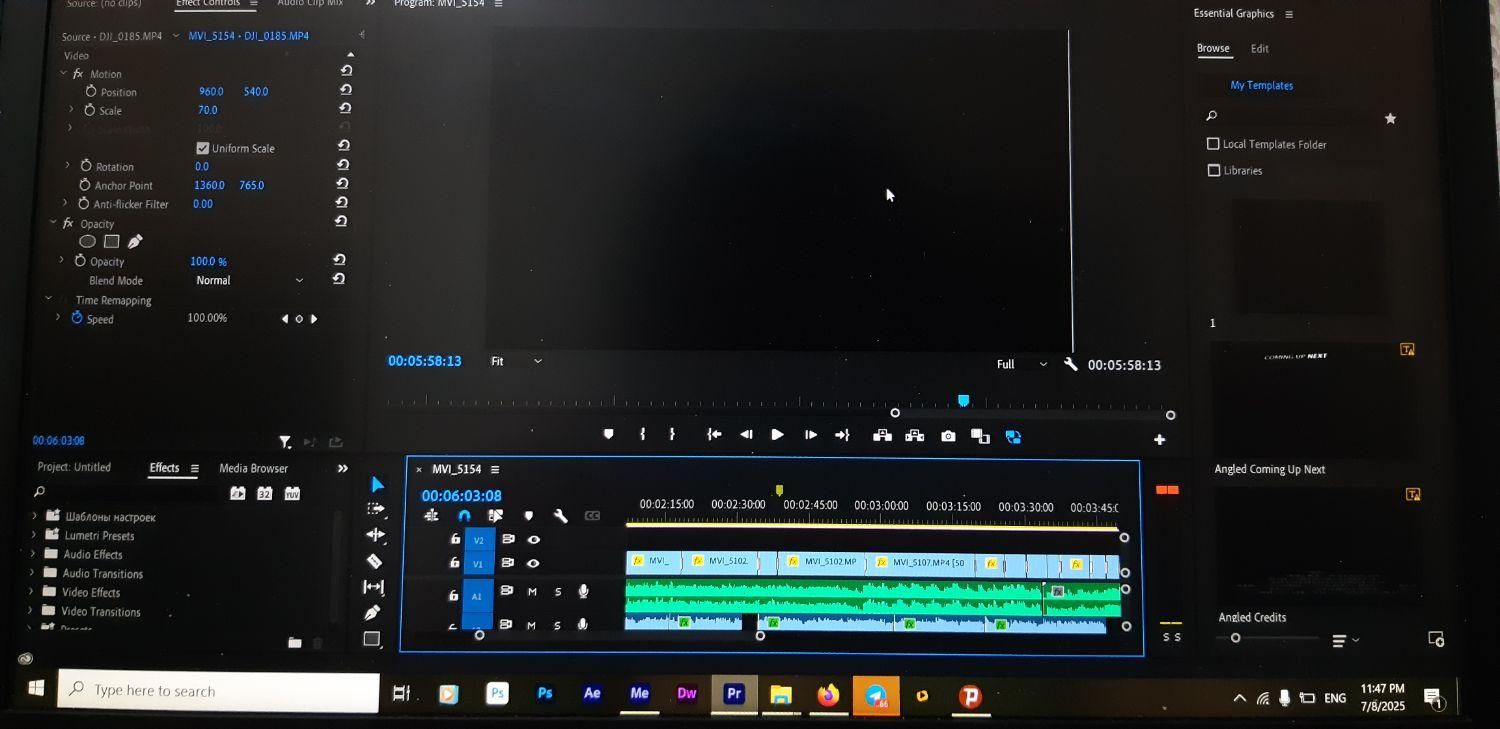Uncheck the Uniform Scale checkbox
The width and height of the screenshot is (1500, 729).
203,148
